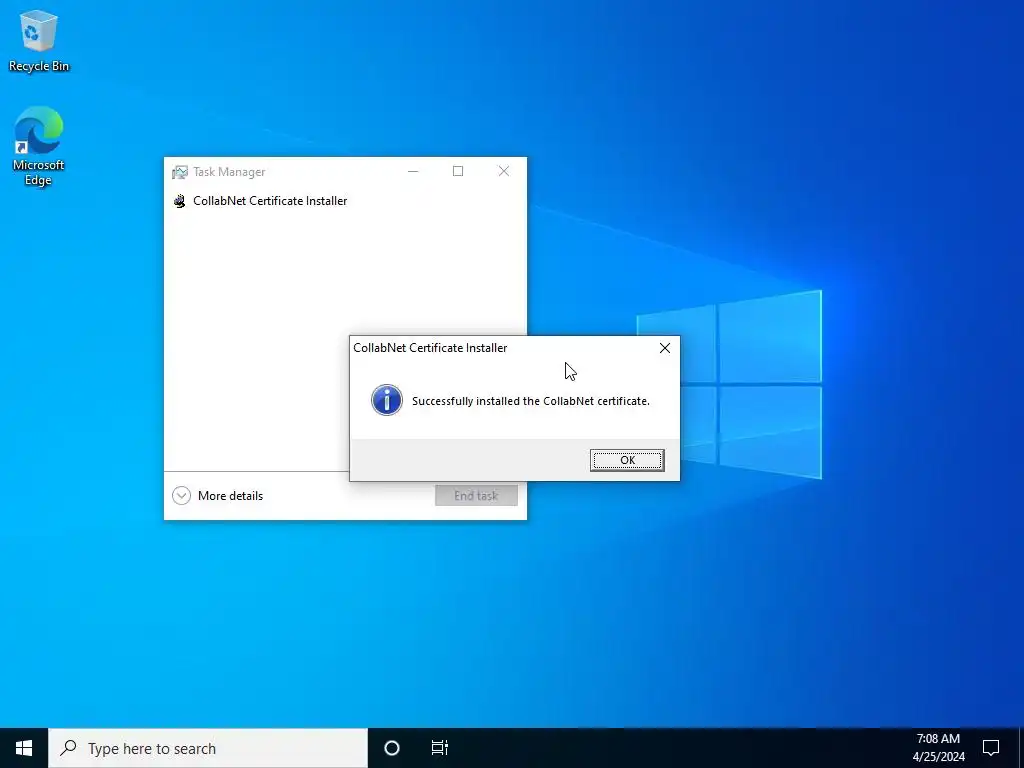Open Task View on the taskbar
Viewport: 1024px width, 768px height.
[x=440, y=748]
